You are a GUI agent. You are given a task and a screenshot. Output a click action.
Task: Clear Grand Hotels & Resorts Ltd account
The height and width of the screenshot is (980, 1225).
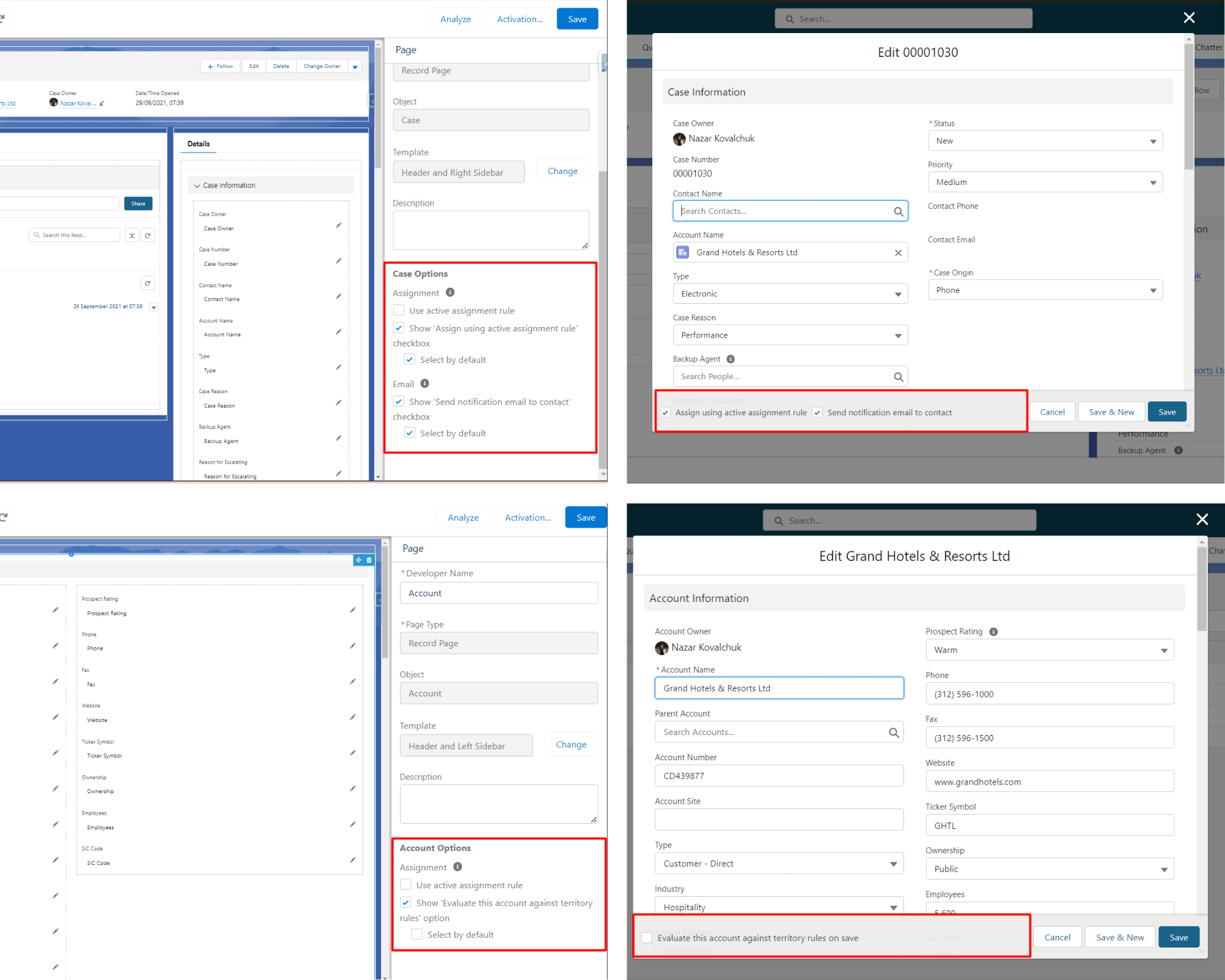click(898, 252)
